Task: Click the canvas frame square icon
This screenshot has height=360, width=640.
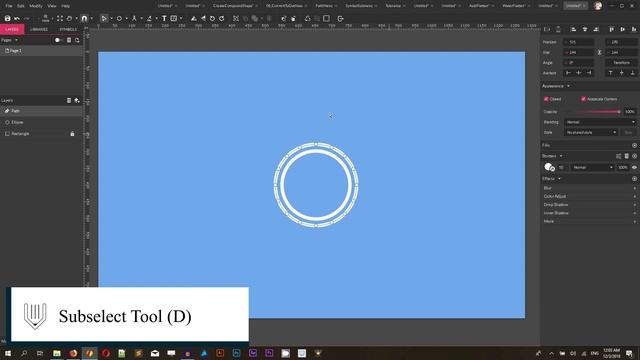Action: click(x=327, y=18)
